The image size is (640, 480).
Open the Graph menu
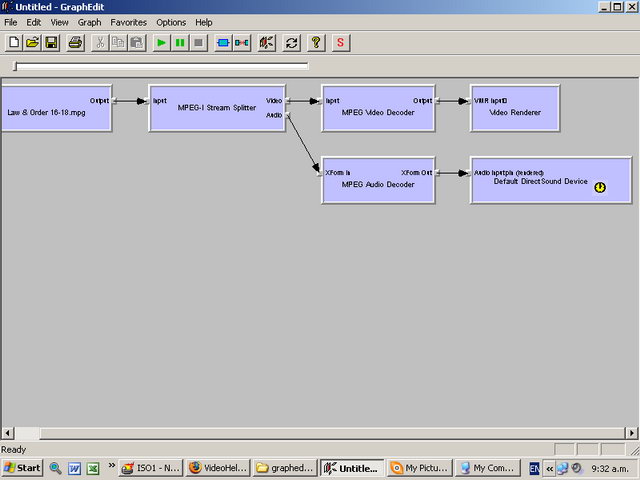click(x=89, y=22)
